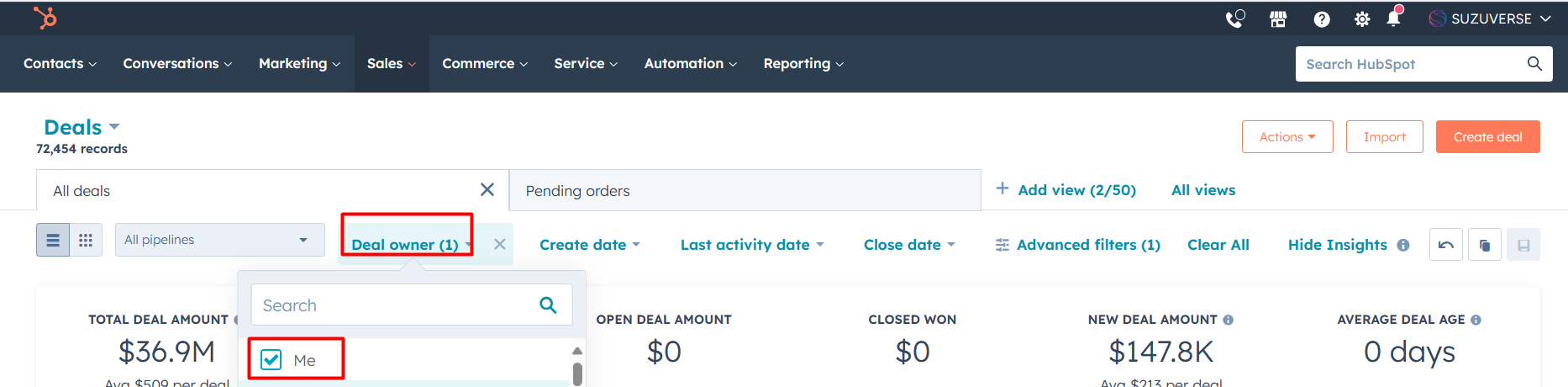The height and width of the screenshot is (387, 1568).
Task: Open the help question mark icon
Action: 1322,19
